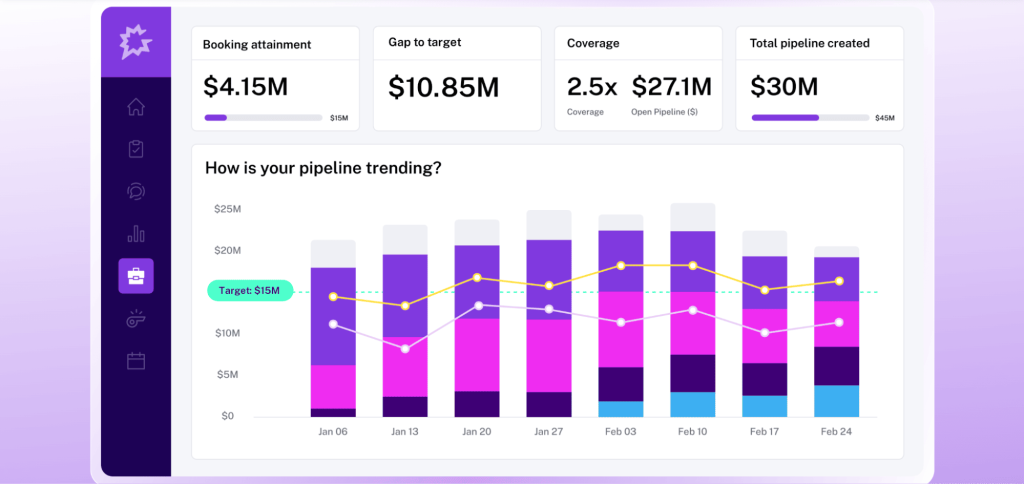Open the Gap to target card

tap(456, 78)
